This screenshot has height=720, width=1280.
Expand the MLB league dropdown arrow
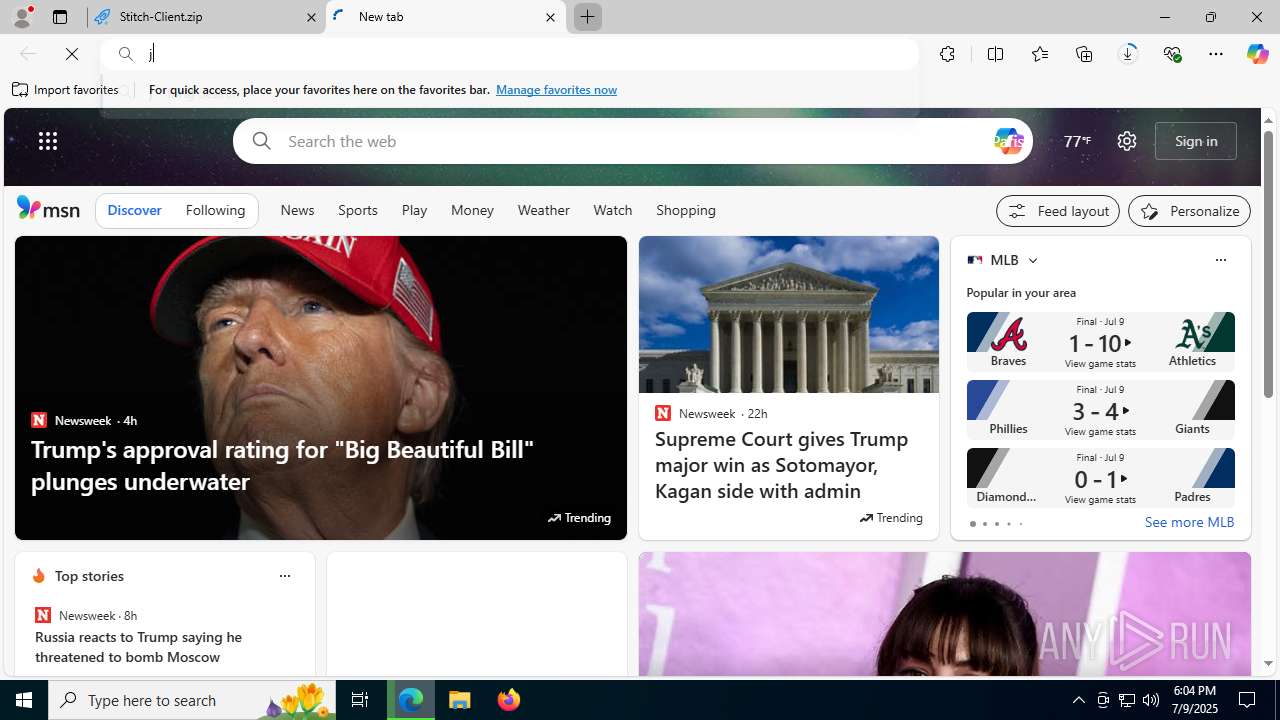click(1032, 260)
